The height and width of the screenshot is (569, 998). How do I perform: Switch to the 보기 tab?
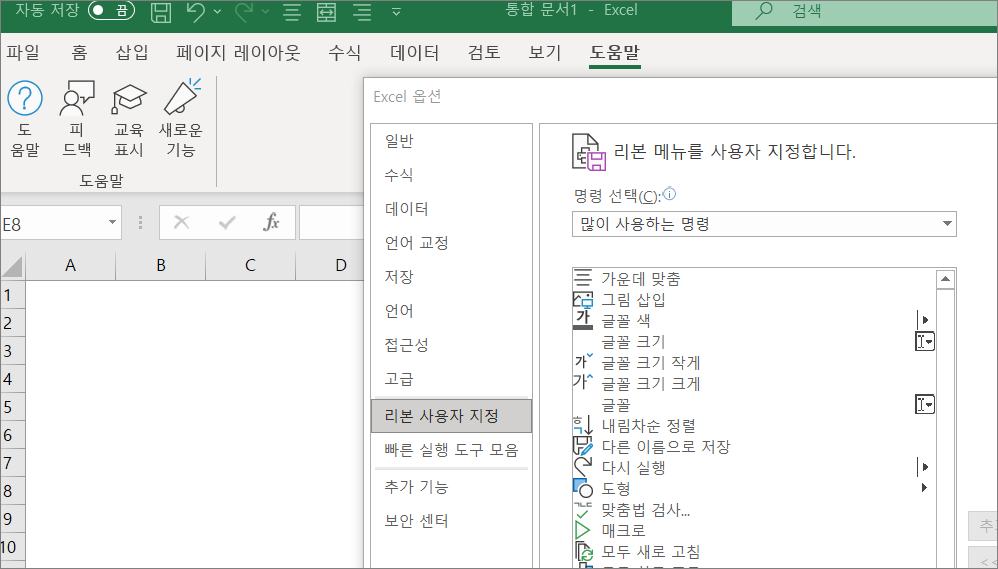click(x=545, y=52)
